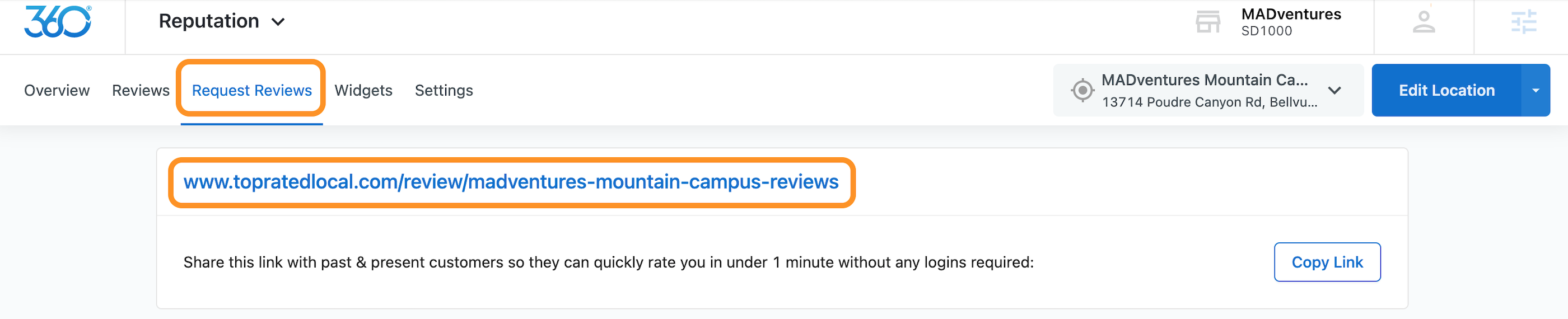Go to the Reviews tab

tap(141, 91)
